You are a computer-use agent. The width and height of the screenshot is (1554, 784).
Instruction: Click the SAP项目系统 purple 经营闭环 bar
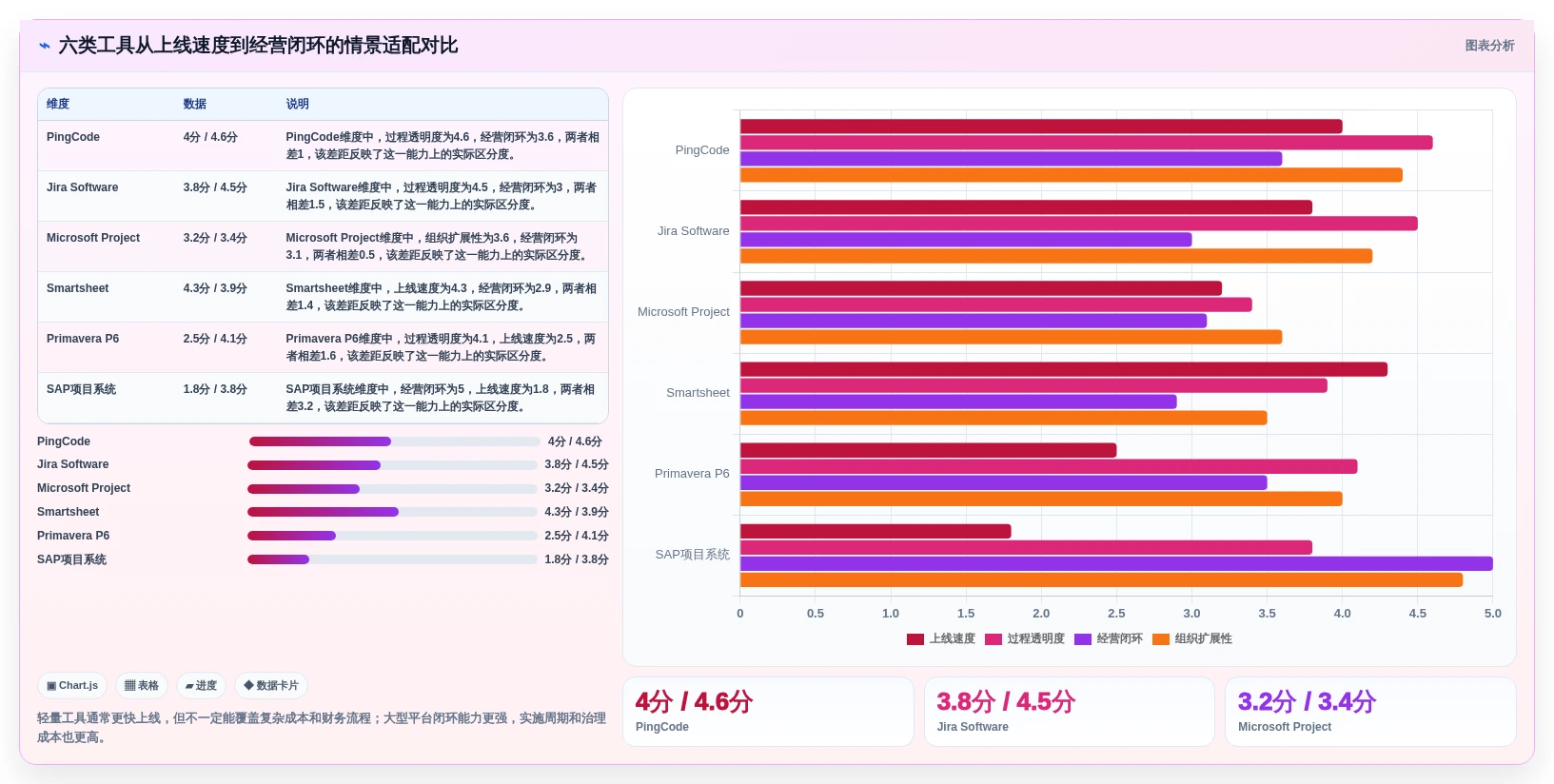[1116, 564]
